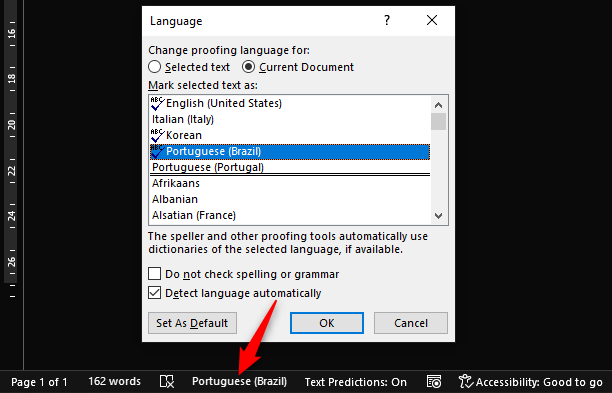Toggle Detect language automatically checkbox

[155, 293]
